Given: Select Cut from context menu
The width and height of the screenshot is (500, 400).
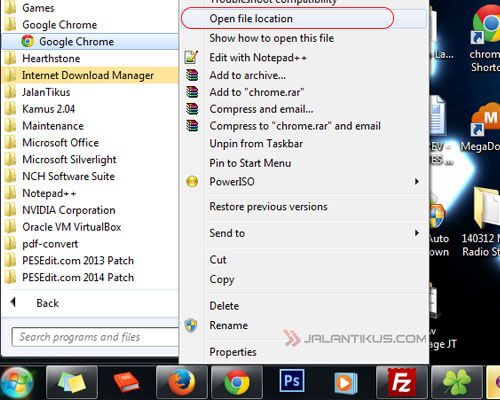Looking at the screenshot, I should [x=218, y=260].
